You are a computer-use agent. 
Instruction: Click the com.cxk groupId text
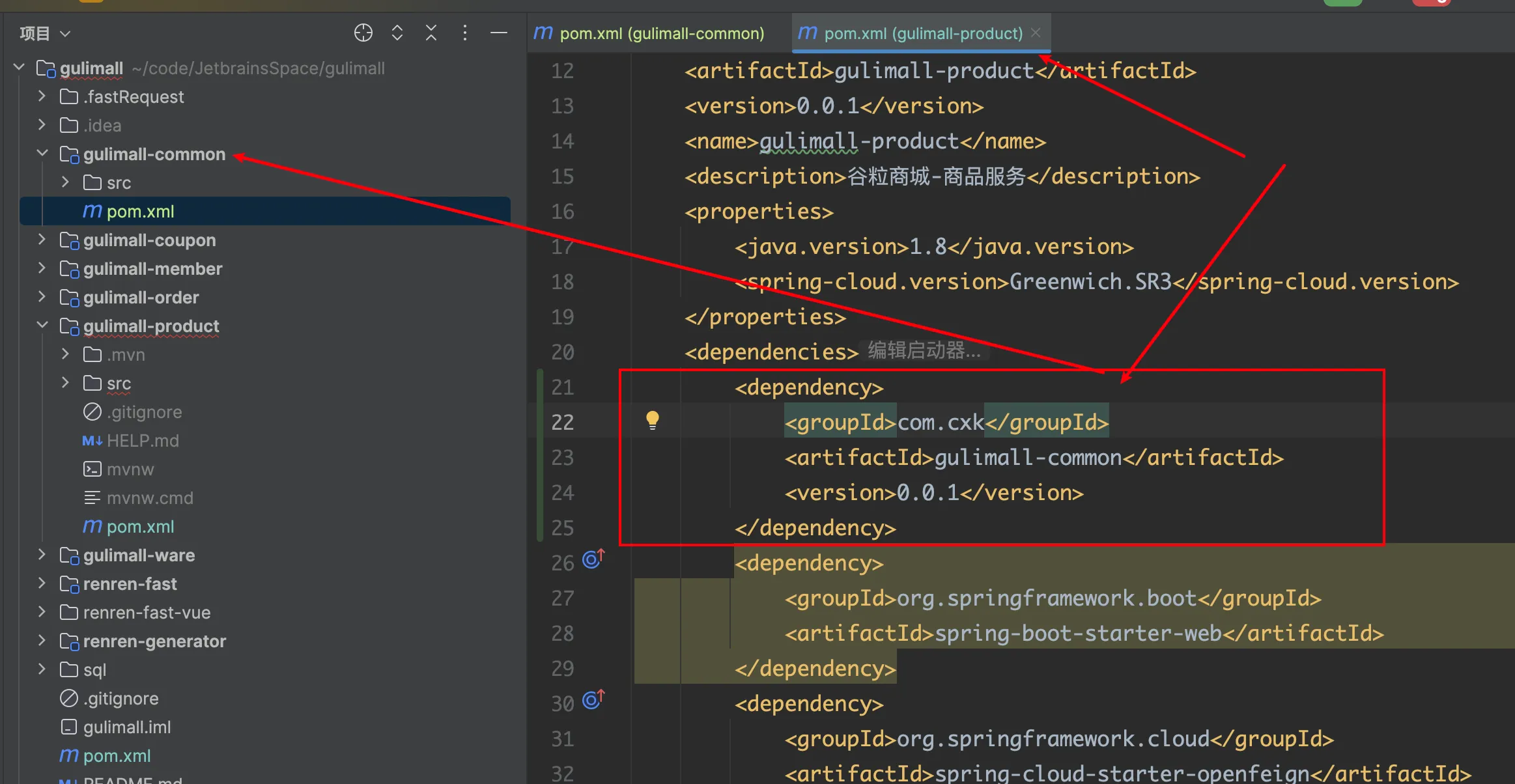point(941,423)
